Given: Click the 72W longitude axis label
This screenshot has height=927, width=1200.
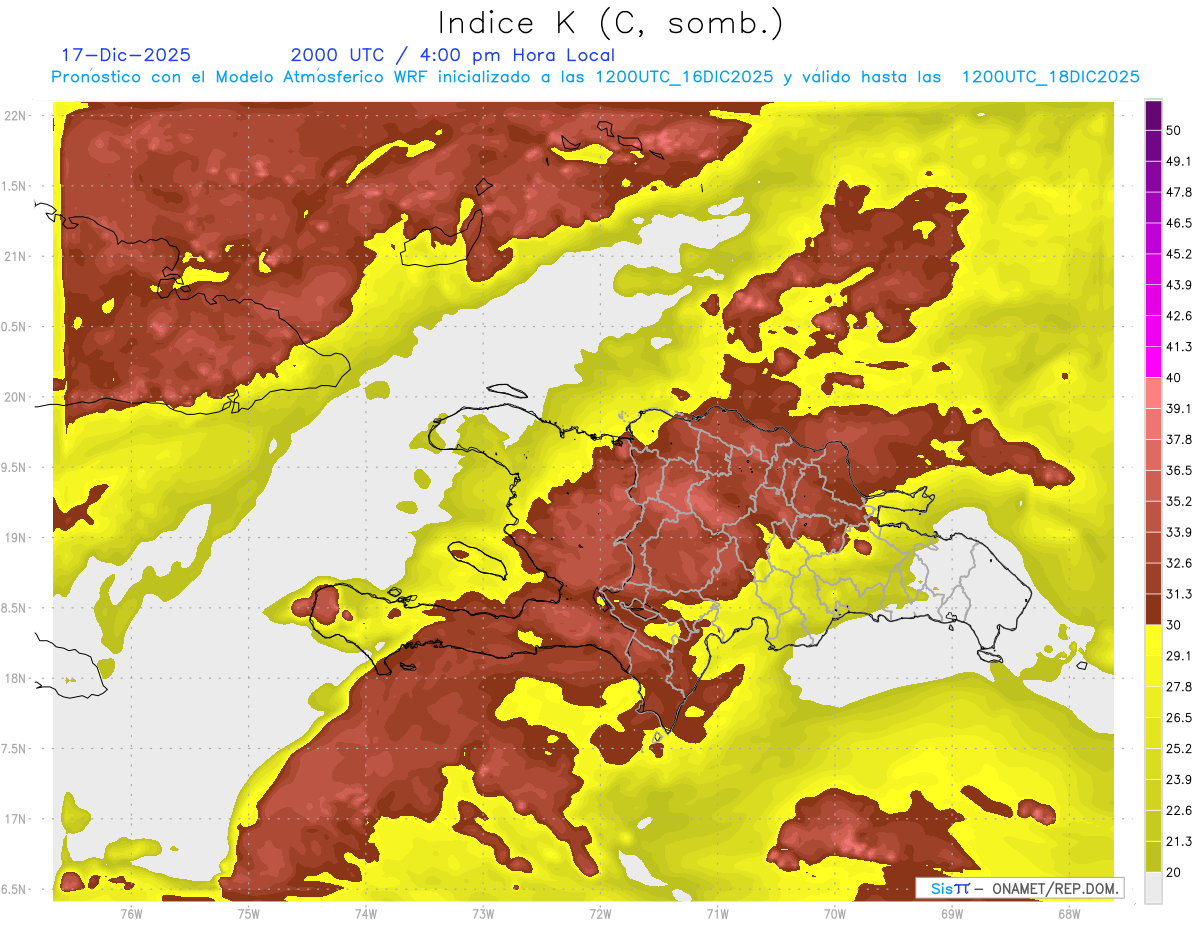Looking at the screenshot, I should [x=600, y=913].
